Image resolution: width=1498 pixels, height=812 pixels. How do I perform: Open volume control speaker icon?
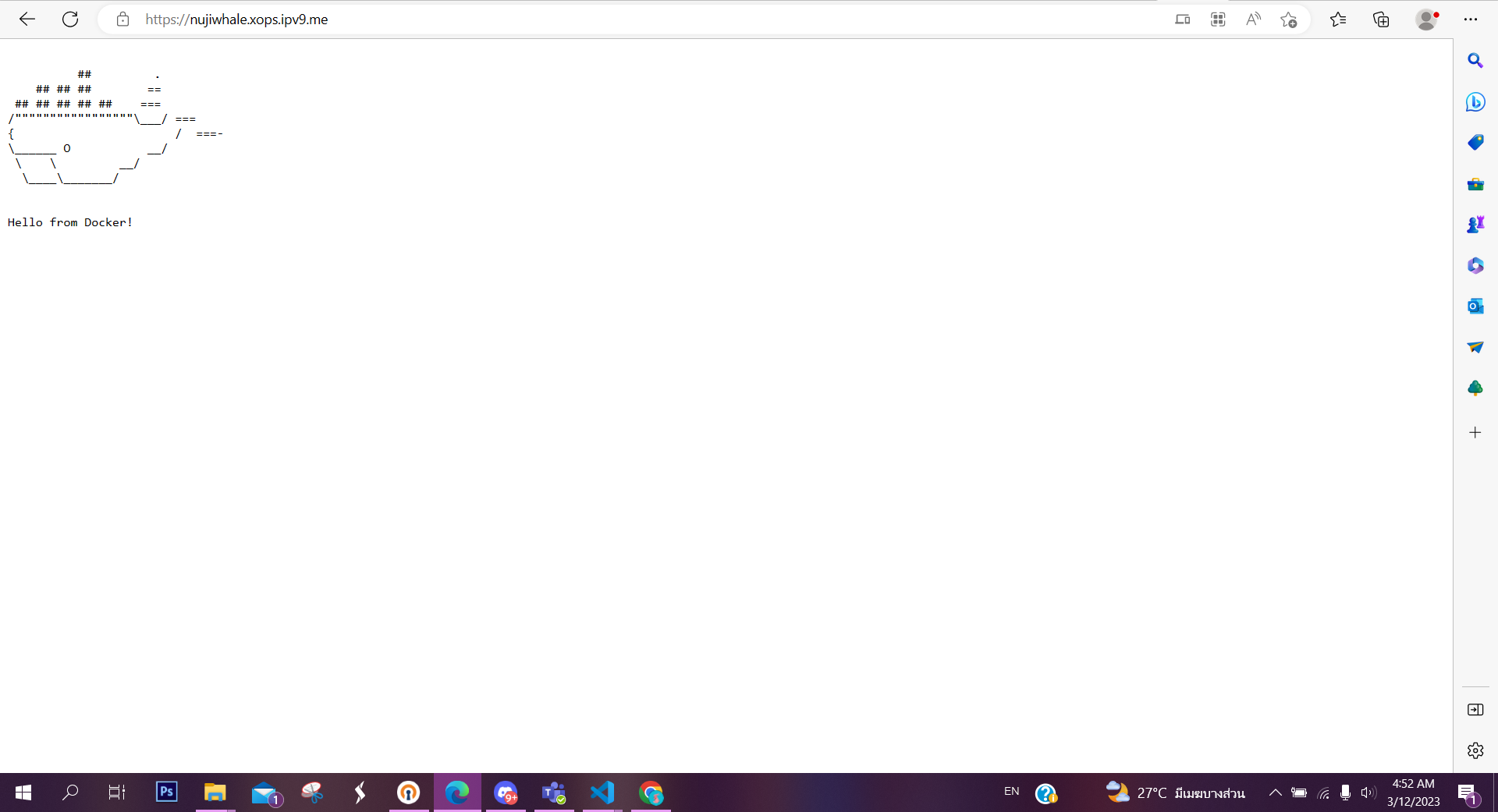(x=1368, y=792)
